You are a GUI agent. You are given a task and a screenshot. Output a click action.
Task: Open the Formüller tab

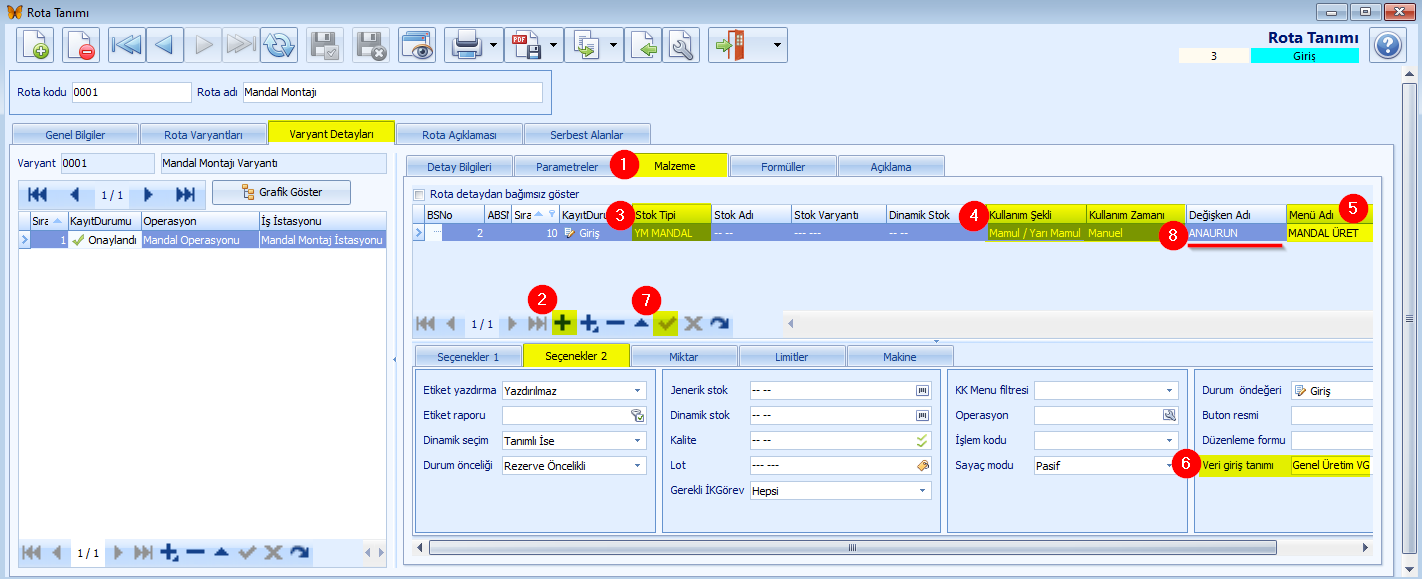click(x=782, y=166)
